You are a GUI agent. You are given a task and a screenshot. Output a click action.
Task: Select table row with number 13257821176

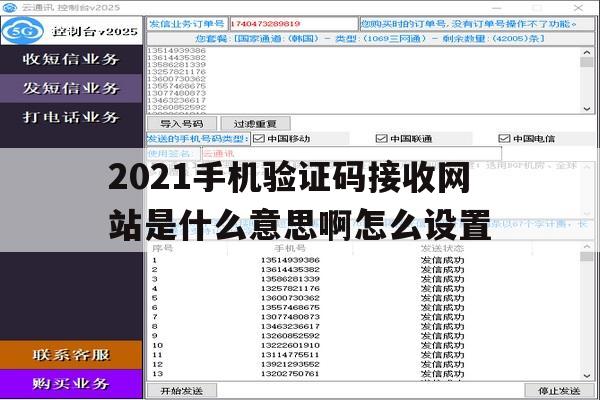point(364,289)
